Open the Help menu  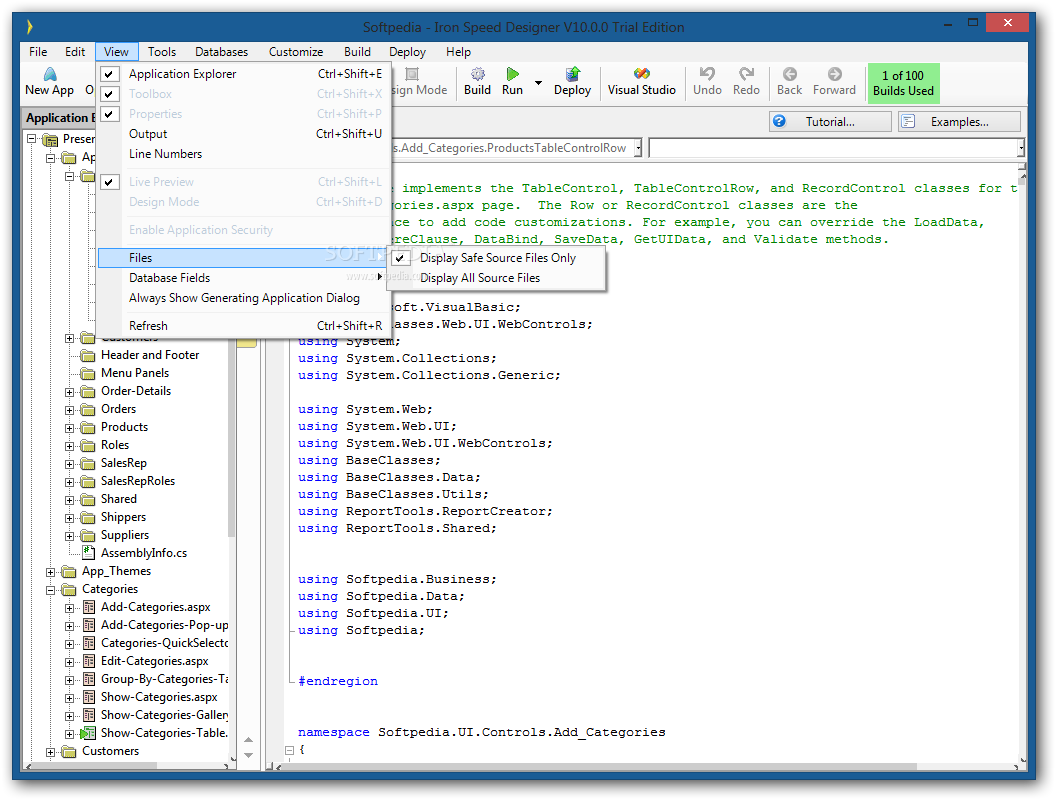click(x=458, y=52)
